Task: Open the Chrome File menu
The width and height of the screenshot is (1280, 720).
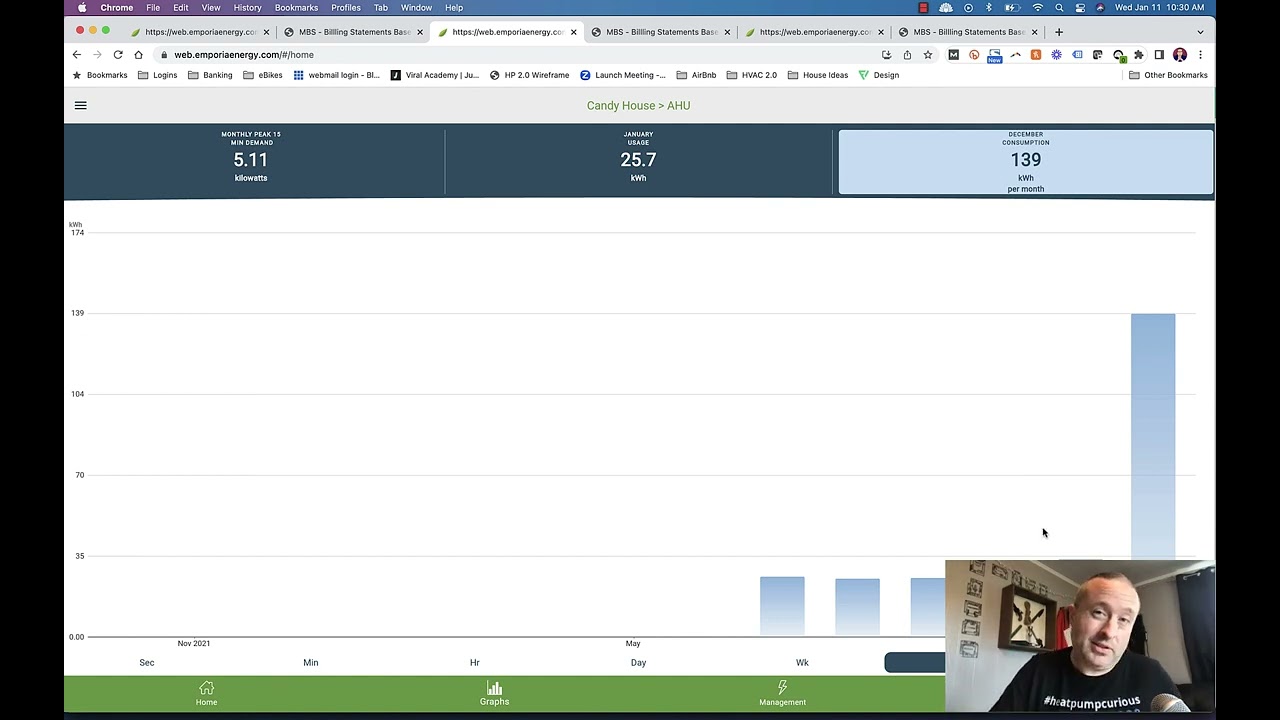Action: 153,8
